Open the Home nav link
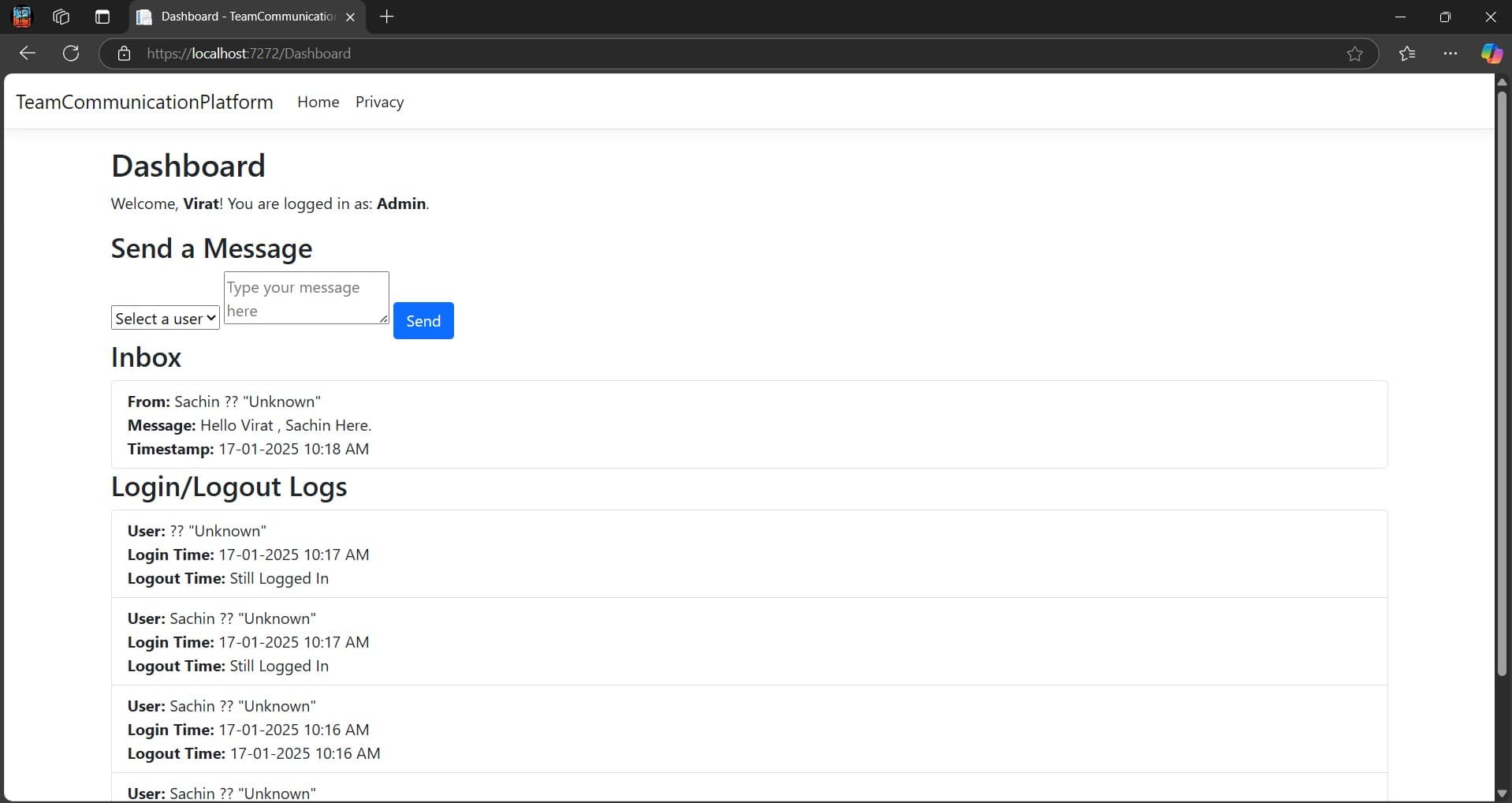Screen dimensions: 1512x803 [x=318, y=102]
